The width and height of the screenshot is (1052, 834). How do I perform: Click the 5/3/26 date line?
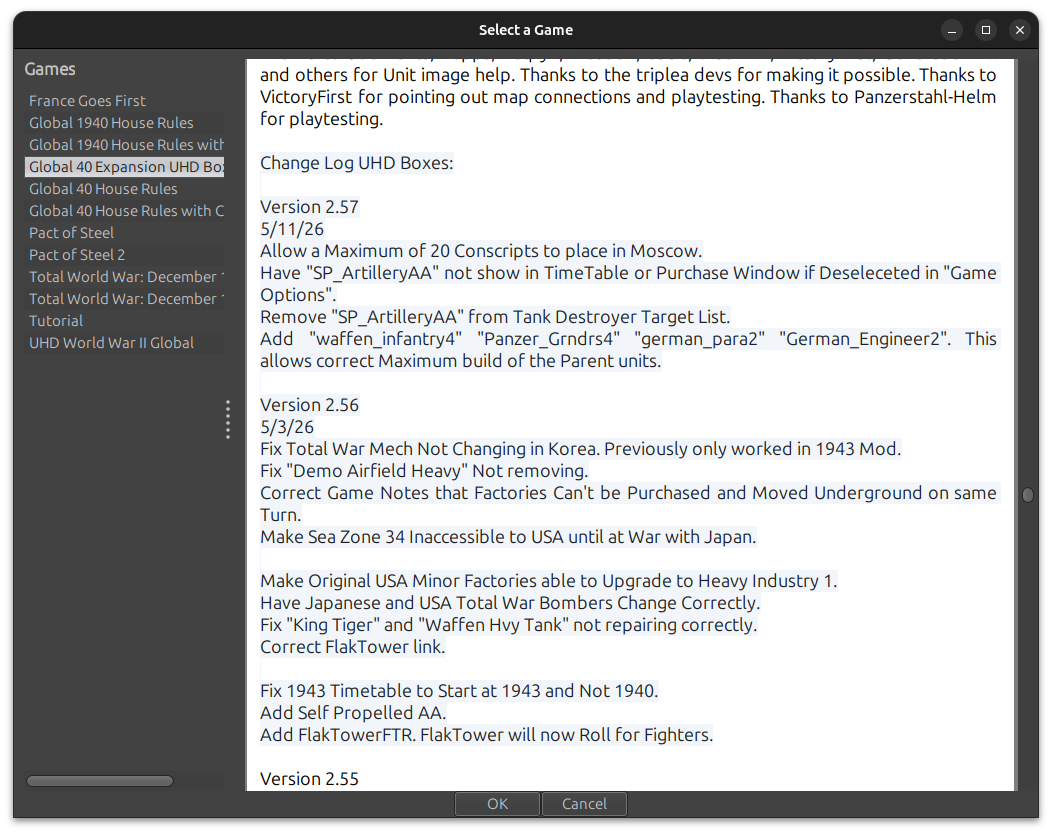tap(287, 427)
